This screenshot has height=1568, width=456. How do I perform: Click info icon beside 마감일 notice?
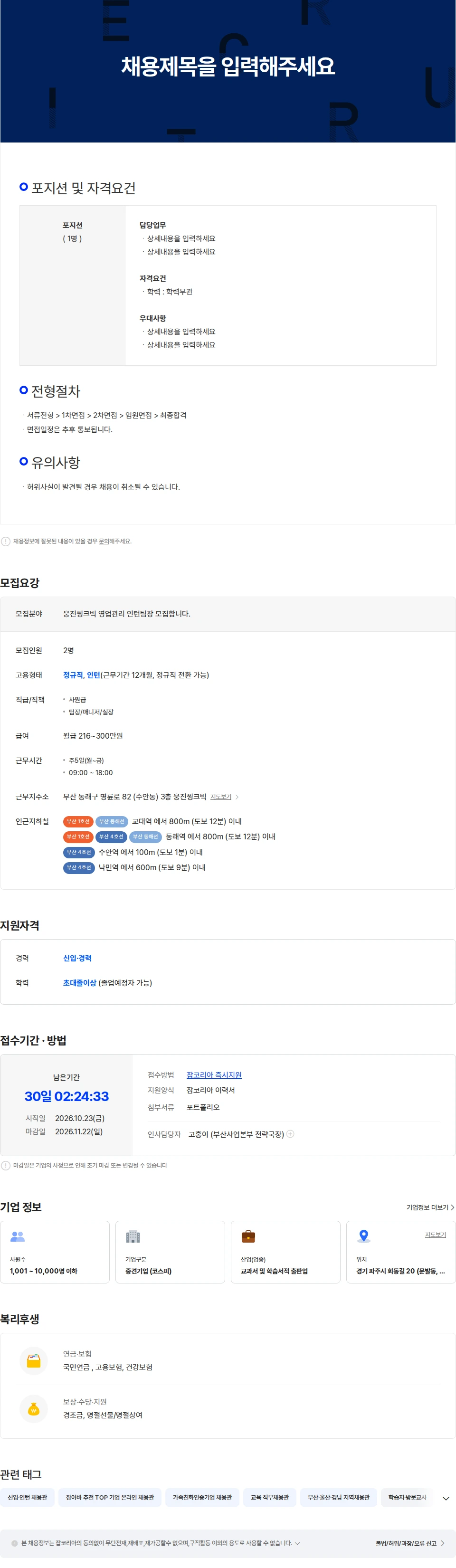6,1165
